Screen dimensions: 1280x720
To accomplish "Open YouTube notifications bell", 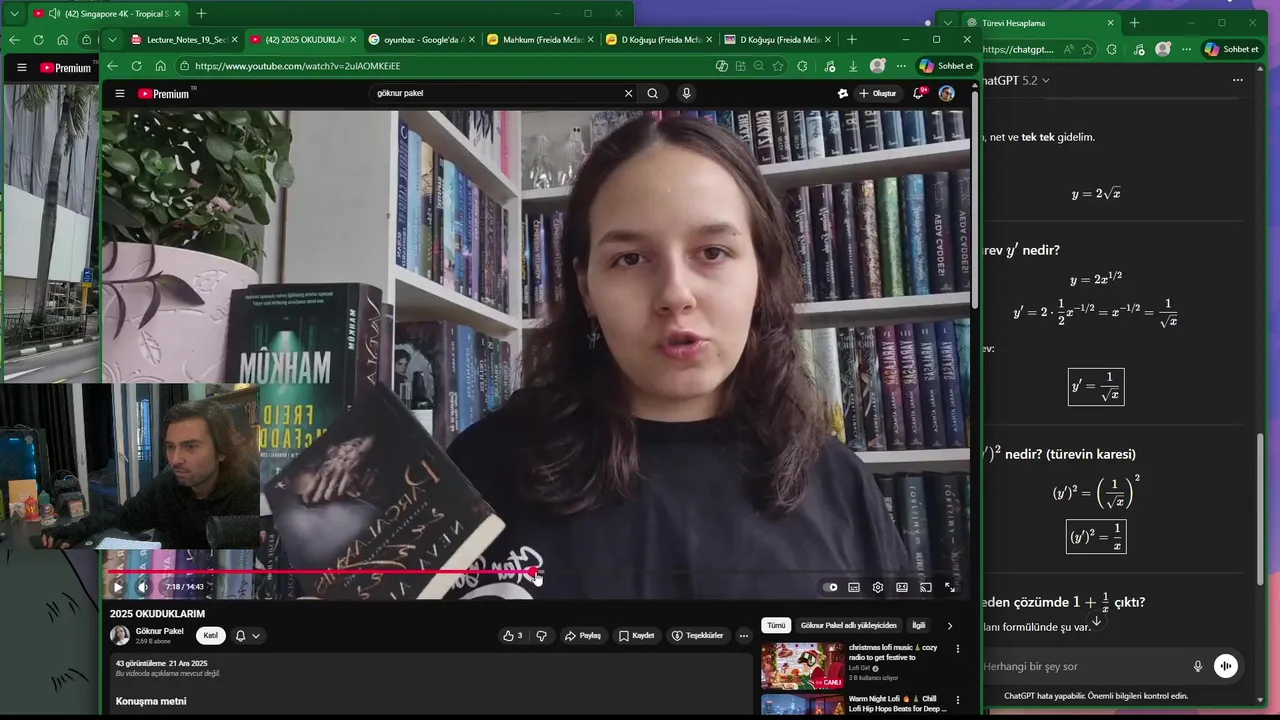I will [x=918, y=93].
